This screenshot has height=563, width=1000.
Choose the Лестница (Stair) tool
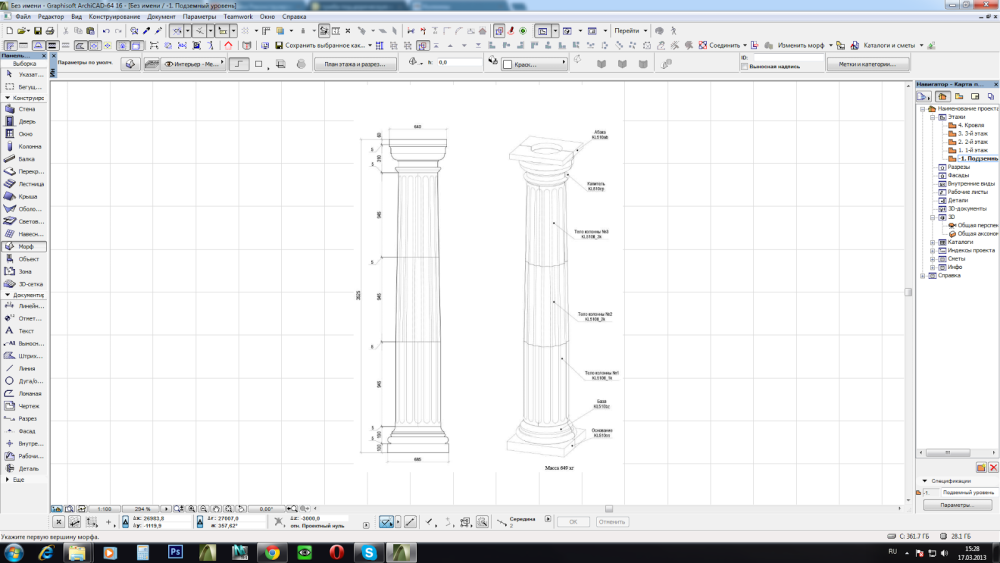(29, 184)
